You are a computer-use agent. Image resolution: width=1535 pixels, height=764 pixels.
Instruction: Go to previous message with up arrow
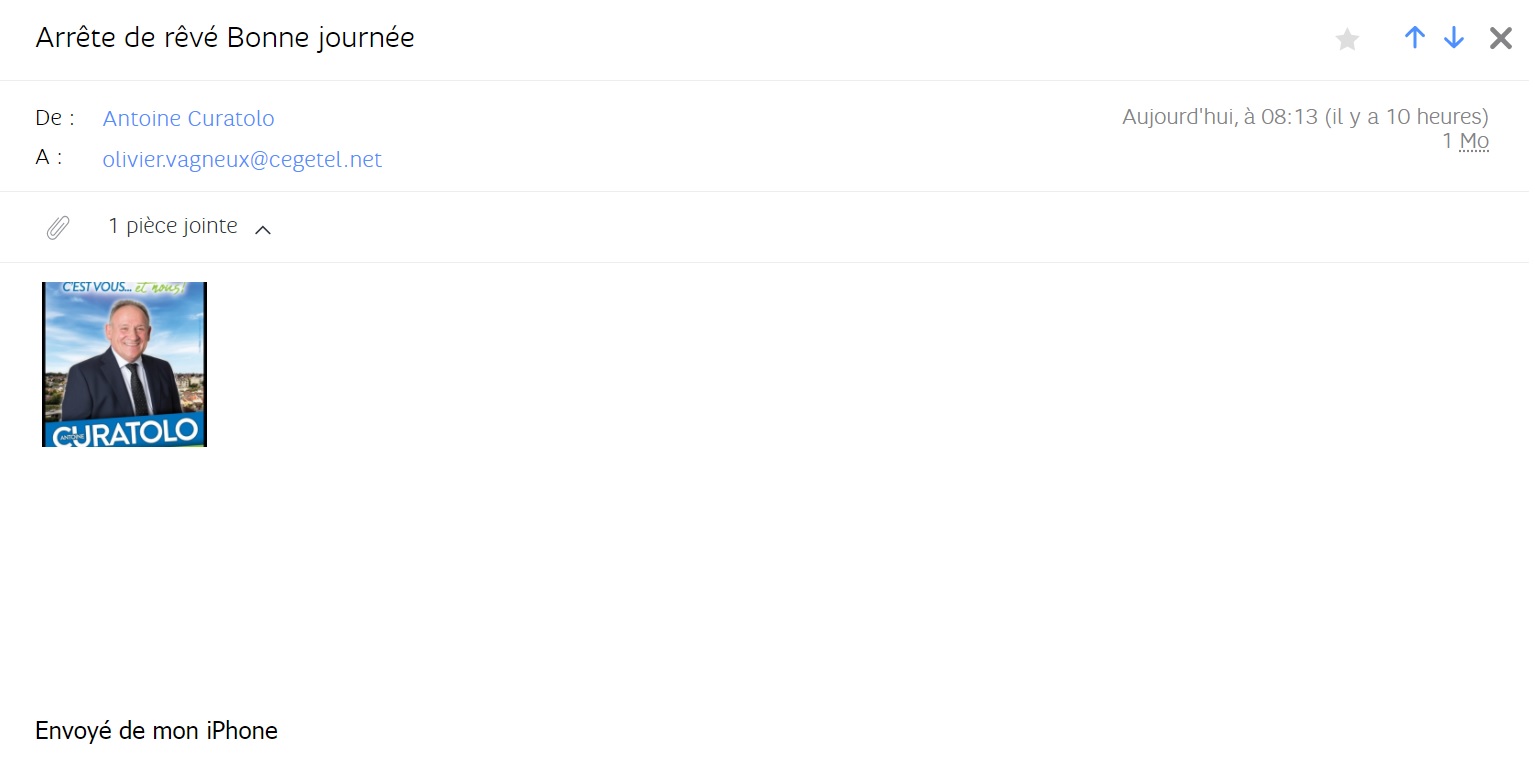pos(1414,38)
